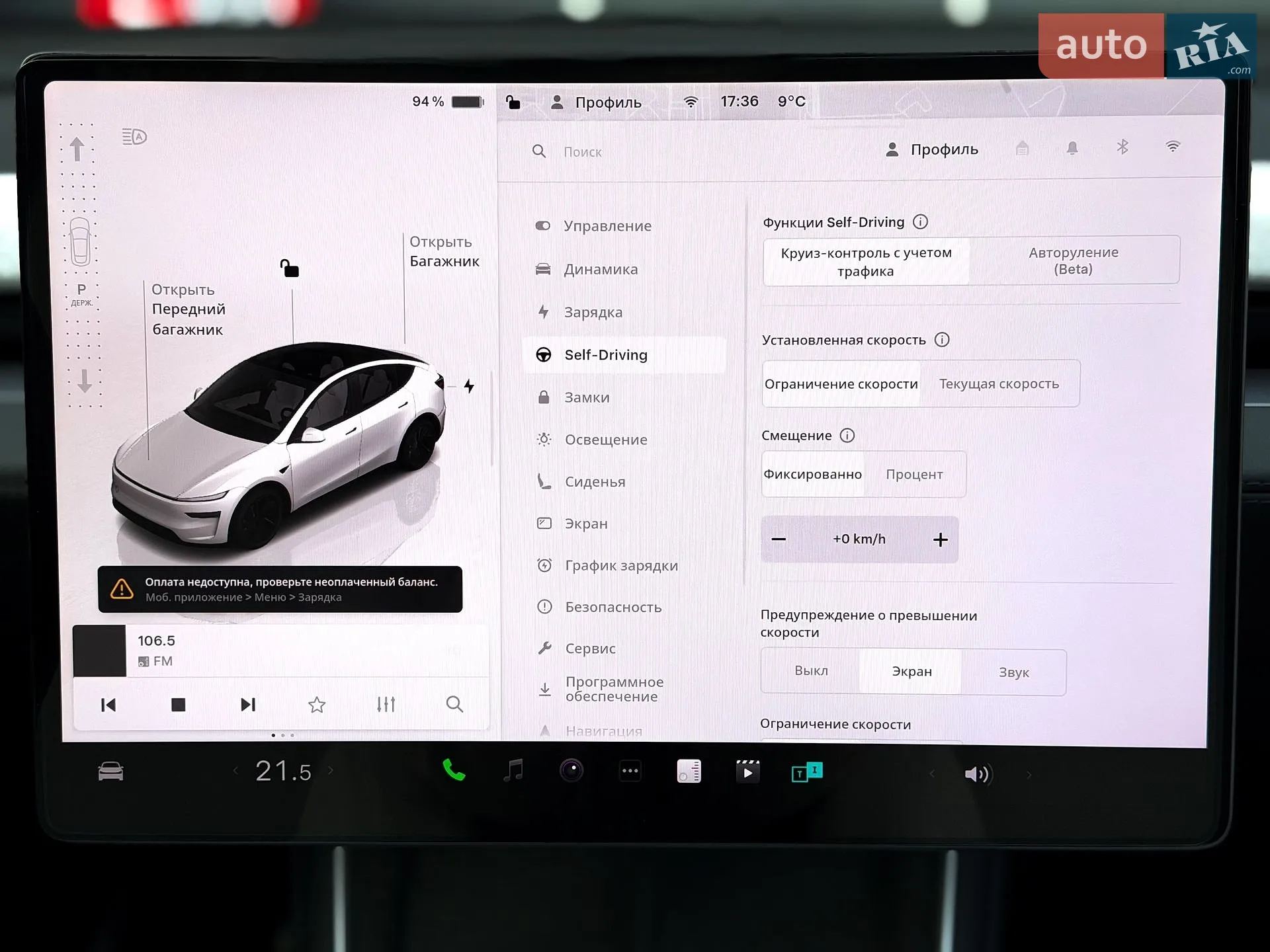1270x952 pixels.
Task: Show info for Смещение
Action: pyautogui.click(x=847, y=436)
